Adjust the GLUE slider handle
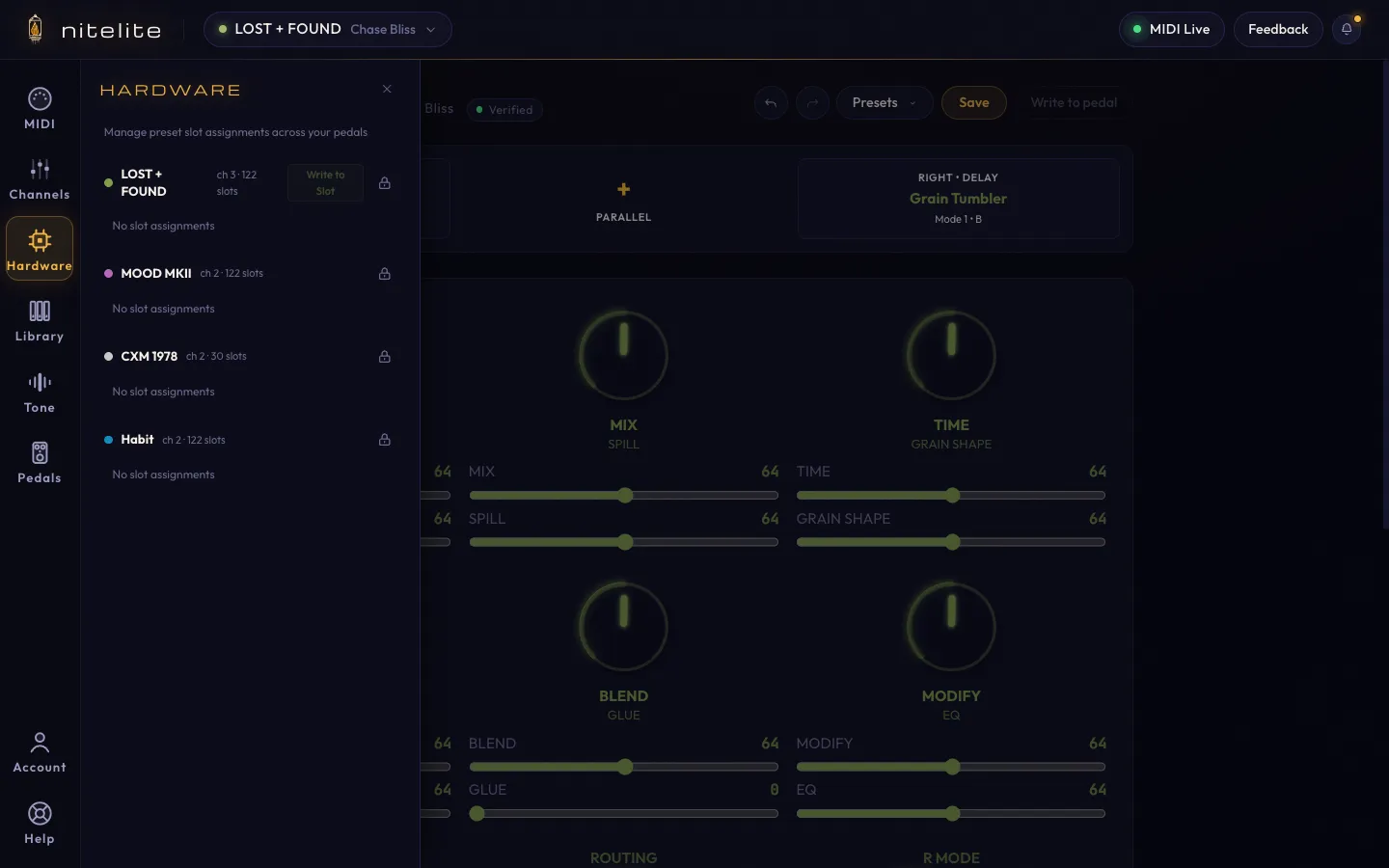This screenshot has width=1389, height=868. [477, 814]
